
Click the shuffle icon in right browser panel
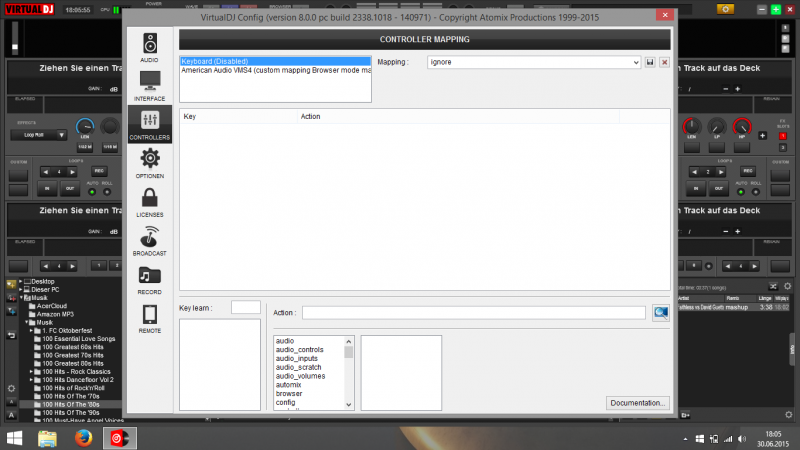pos(773,286)
